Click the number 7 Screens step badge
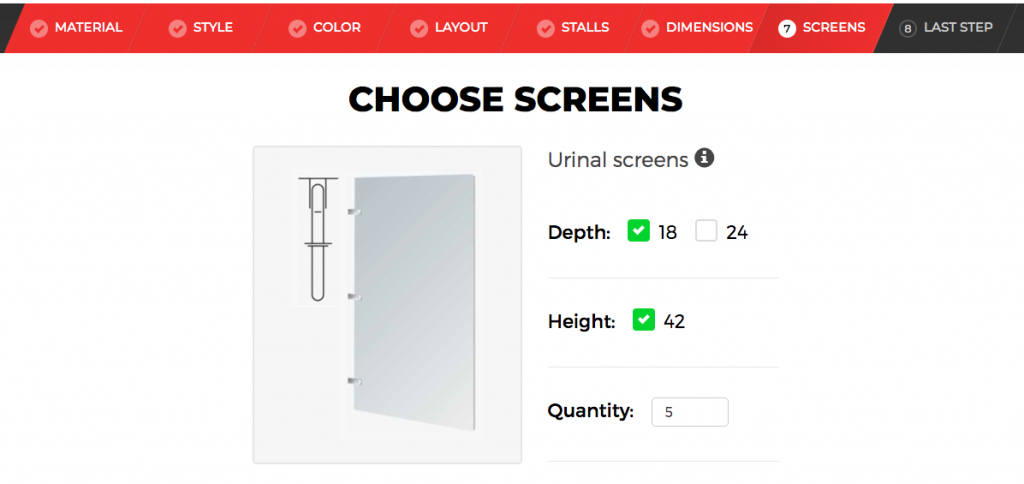Image resolution: width=1024 pixels, height=484 pixels. pos(787,28)
